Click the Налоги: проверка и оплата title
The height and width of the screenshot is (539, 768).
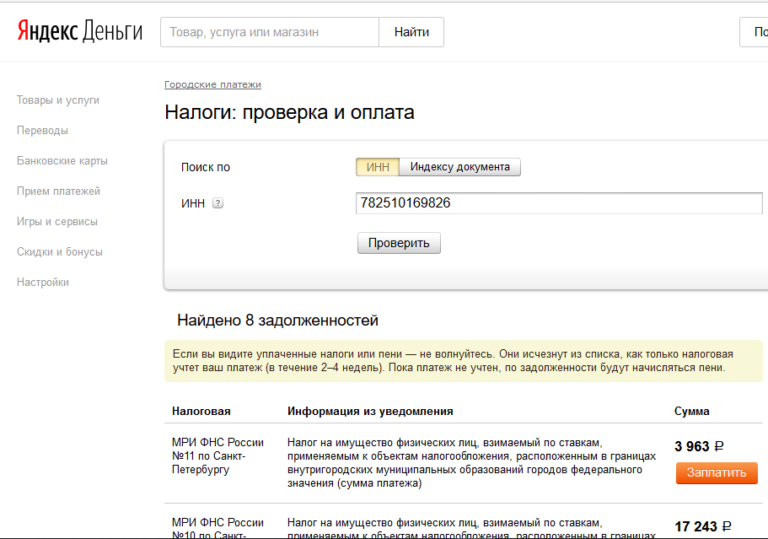tap(289, 112)
